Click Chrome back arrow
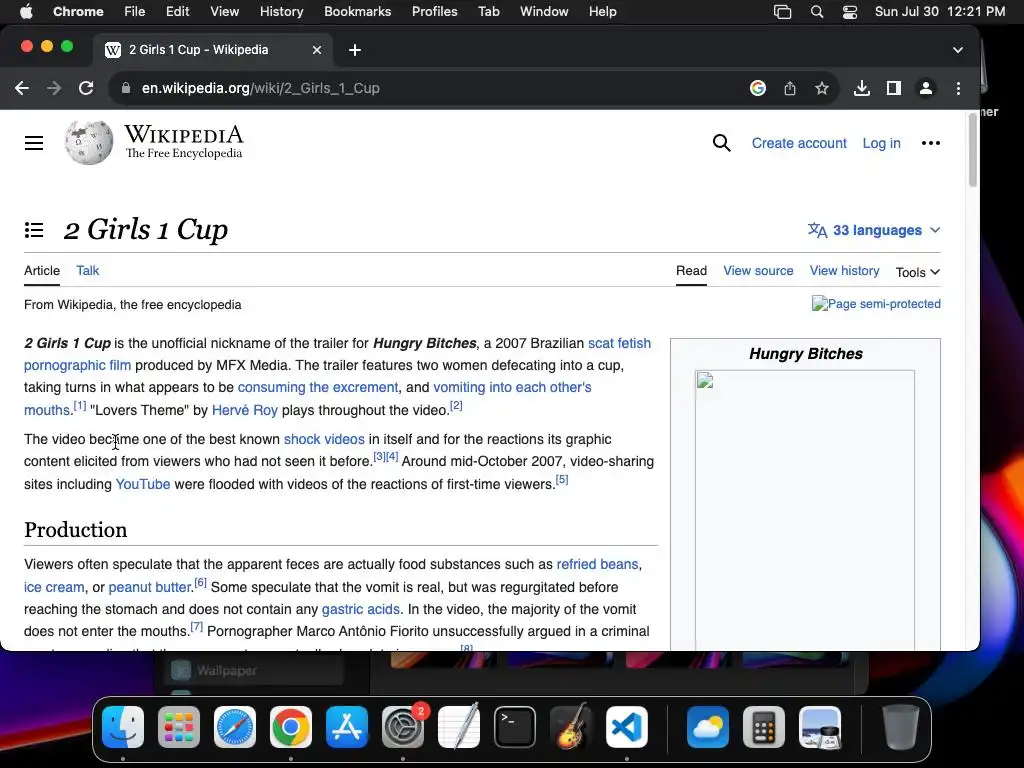The image size is (1024, 768). (22, 88)
